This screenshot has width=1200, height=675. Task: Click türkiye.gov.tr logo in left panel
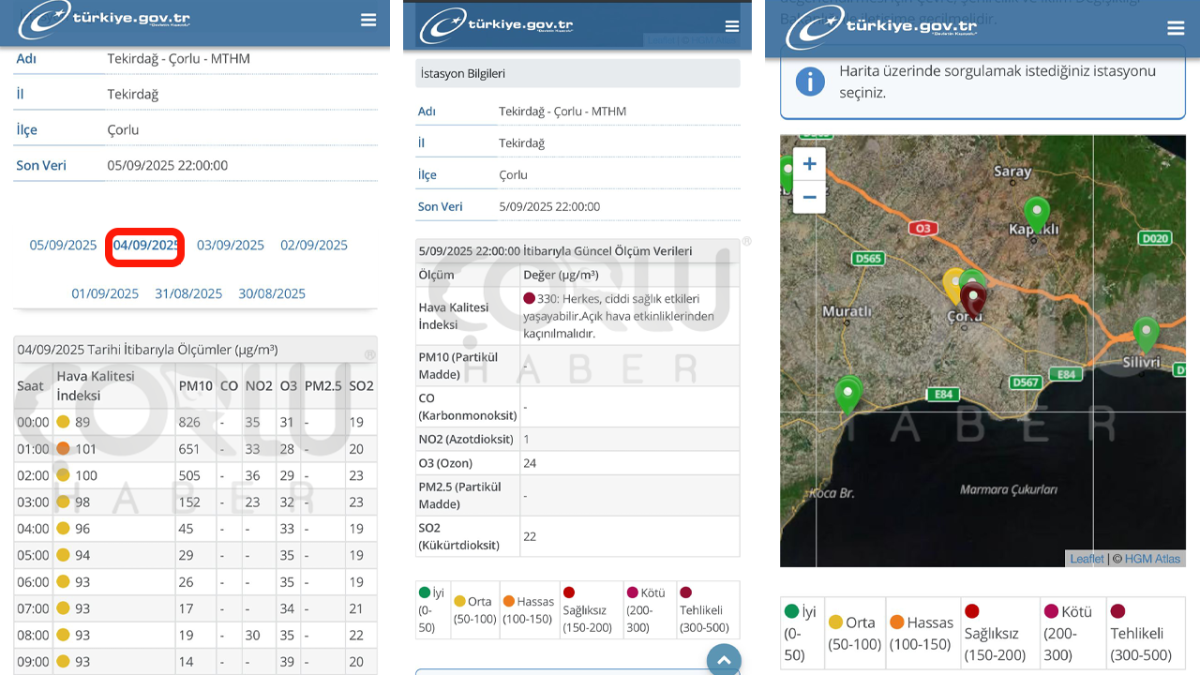pos(105,20)
